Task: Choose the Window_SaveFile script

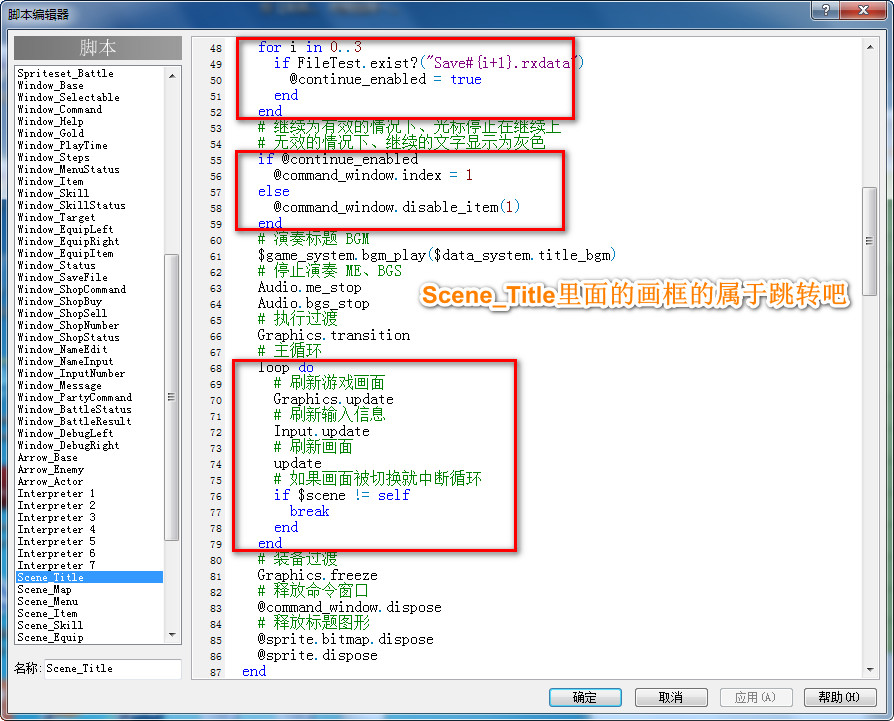Action: tap(63, 277)
